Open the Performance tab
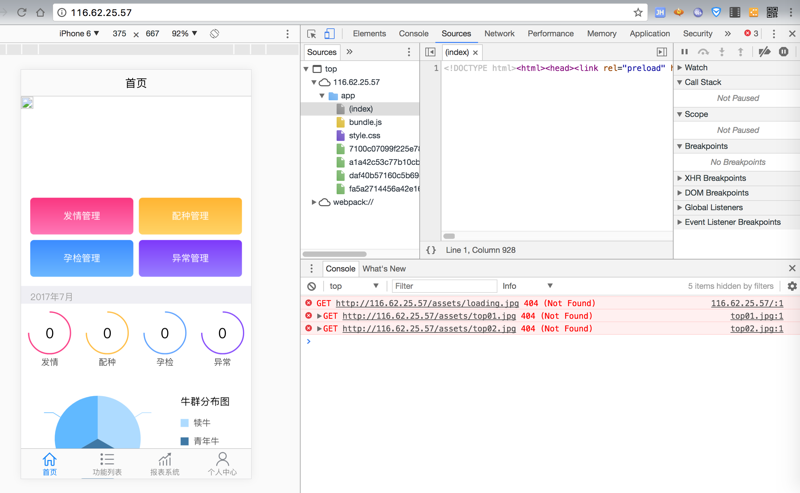 (x=551, y=34)
